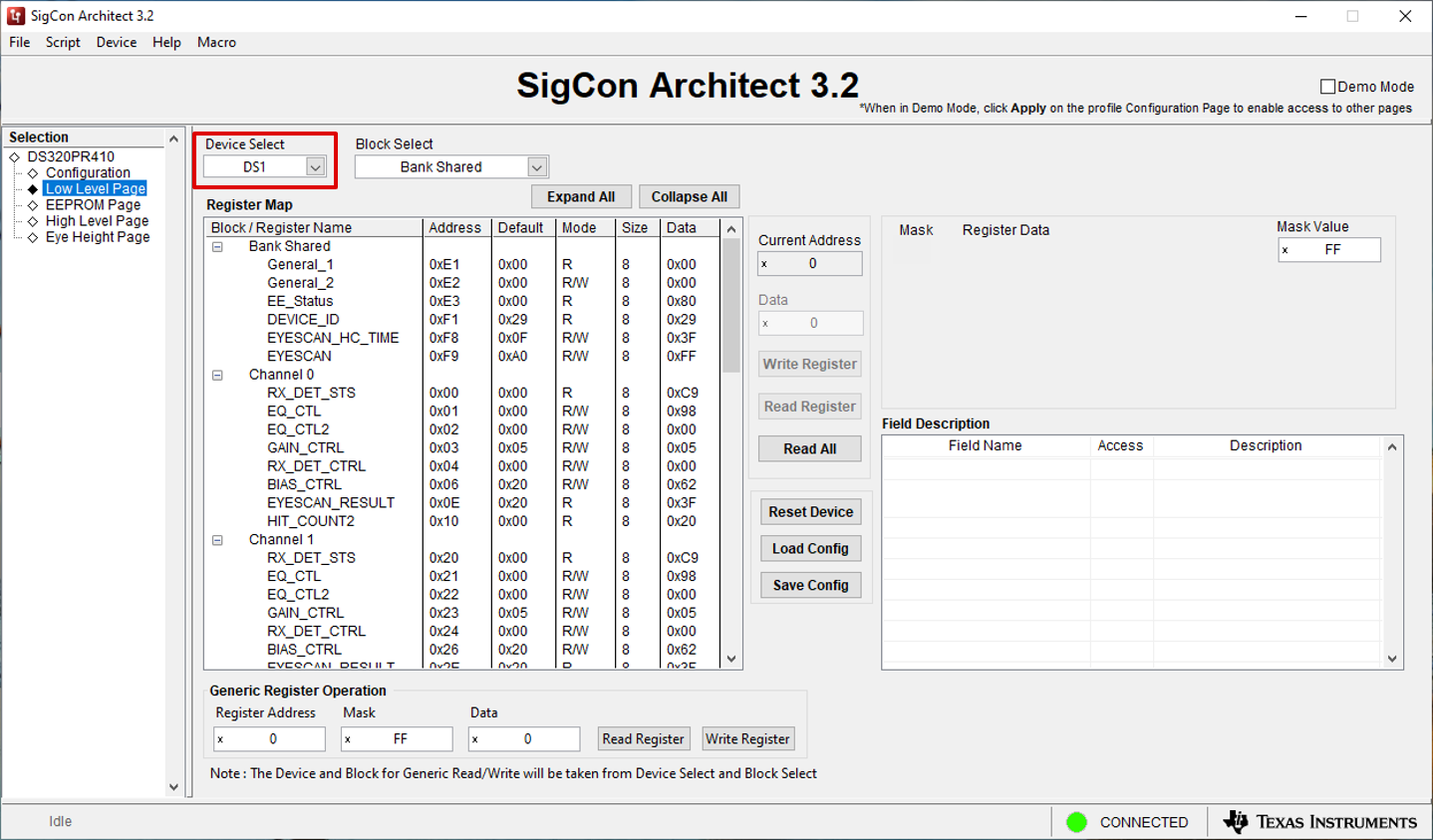
Task: Click the diamond icon beside EEPROM Page
Action: [33, 205]
